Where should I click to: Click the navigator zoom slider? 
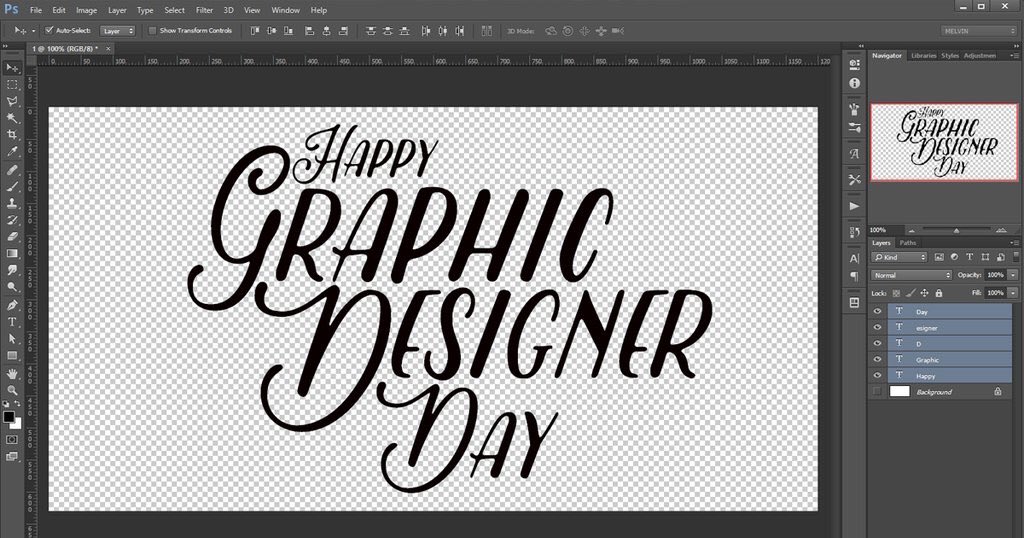956,230
